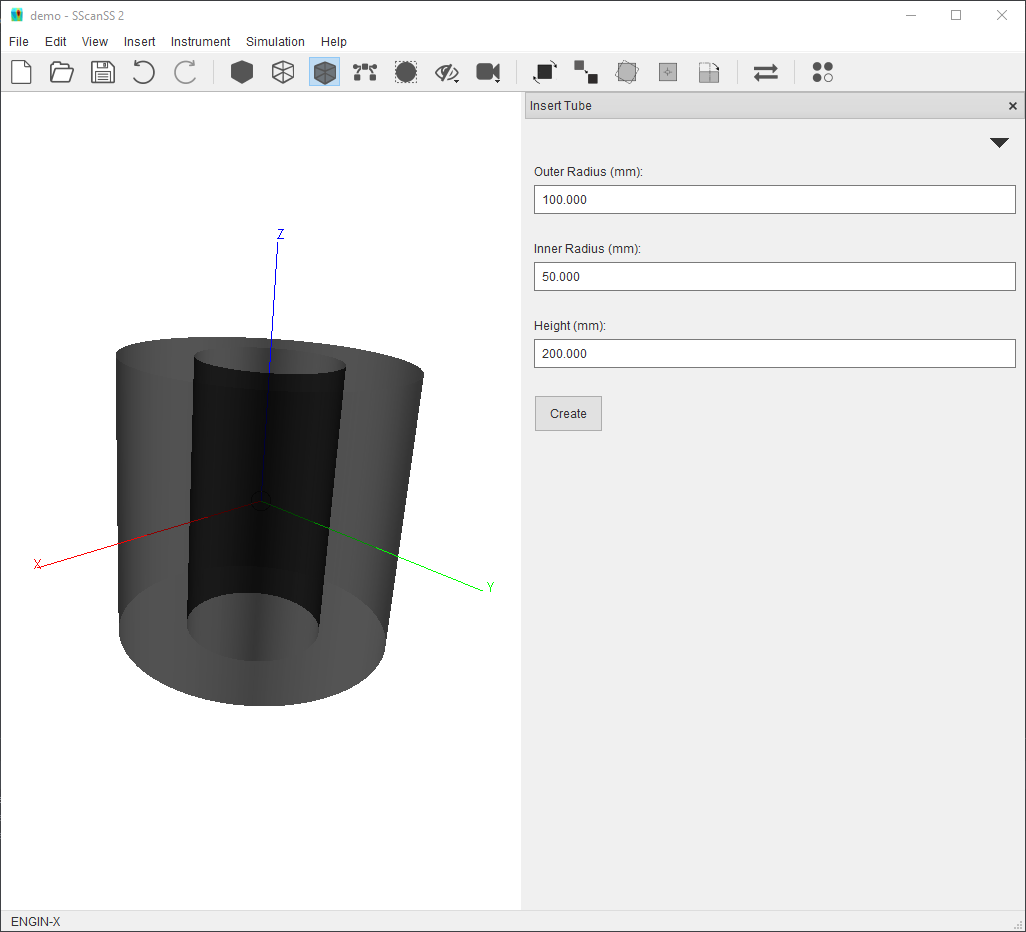
Task: Select the rotate sample tool
Action: pos(545,72)
